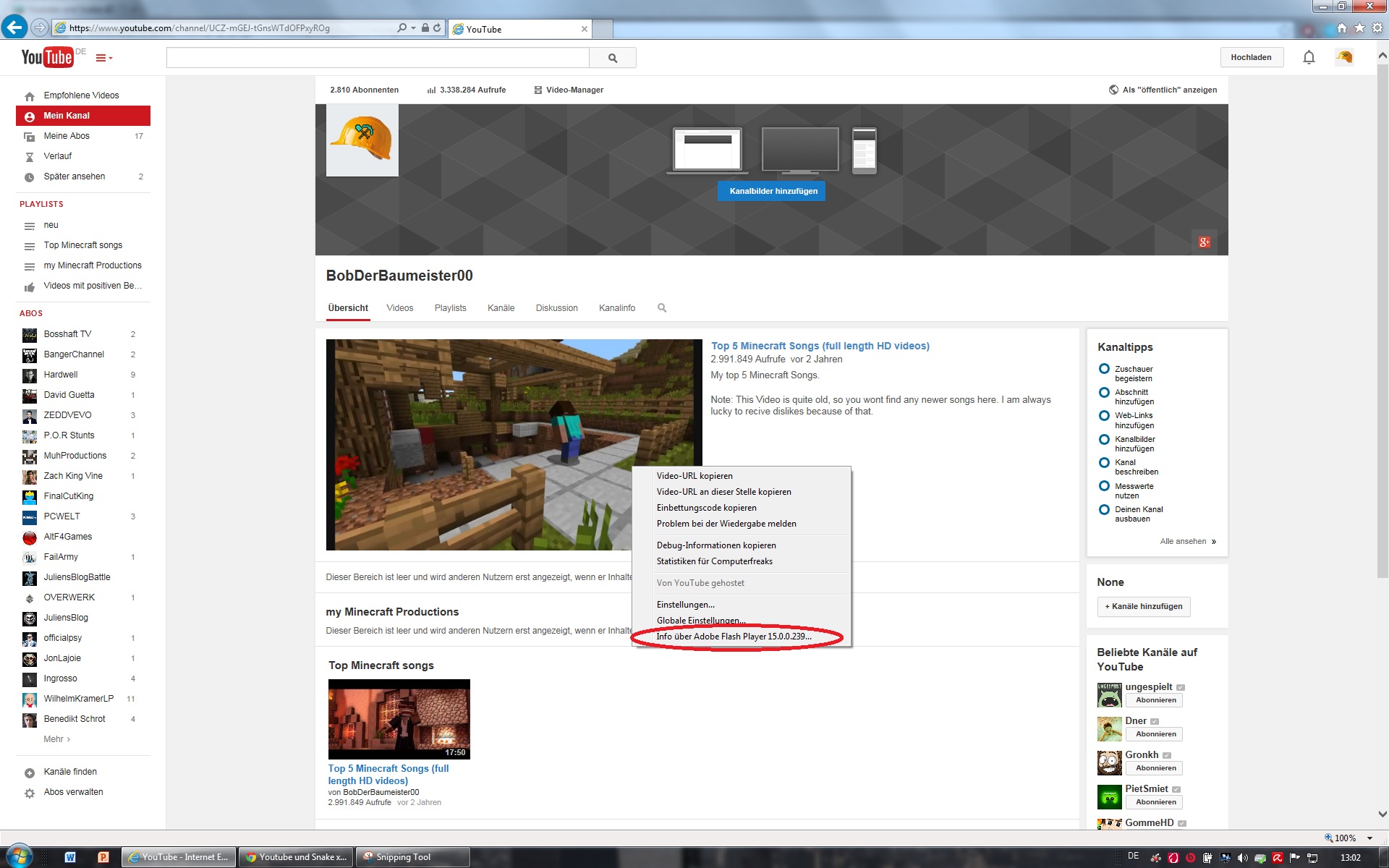Screen dimensions: 1389x868
Task: Click the Verlauf hourglass icon
Action: point(30,157)
